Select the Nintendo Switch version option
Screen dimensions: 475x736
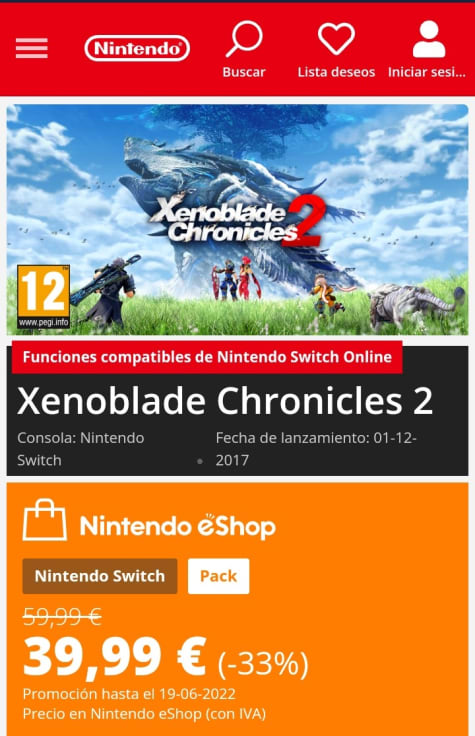pyautogui.click(x=100, y=576)
